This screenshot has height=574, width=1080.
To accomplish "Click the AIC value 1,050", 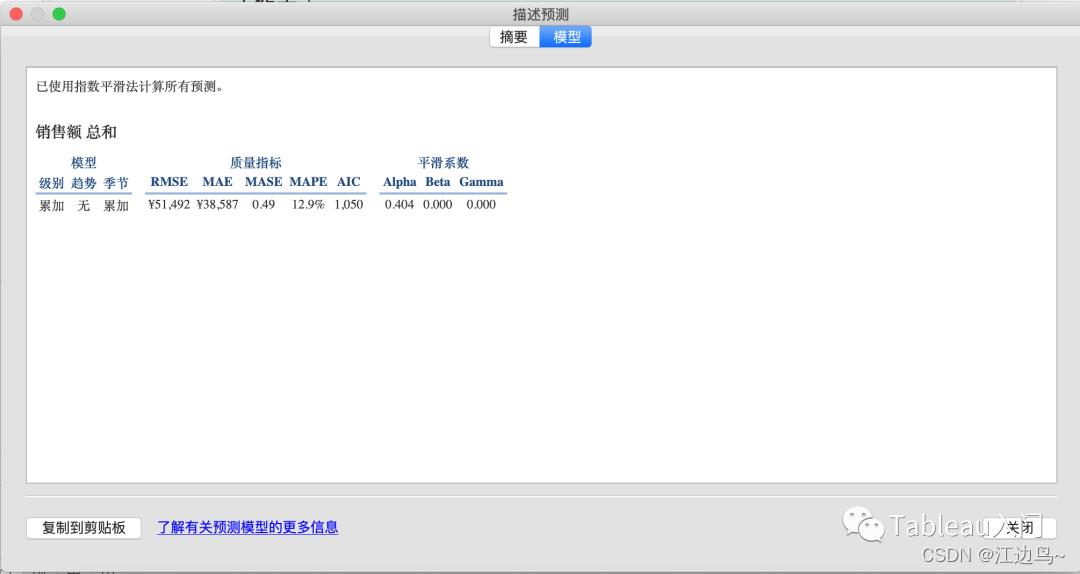I will pyautogui.click(x=349, y=205).
